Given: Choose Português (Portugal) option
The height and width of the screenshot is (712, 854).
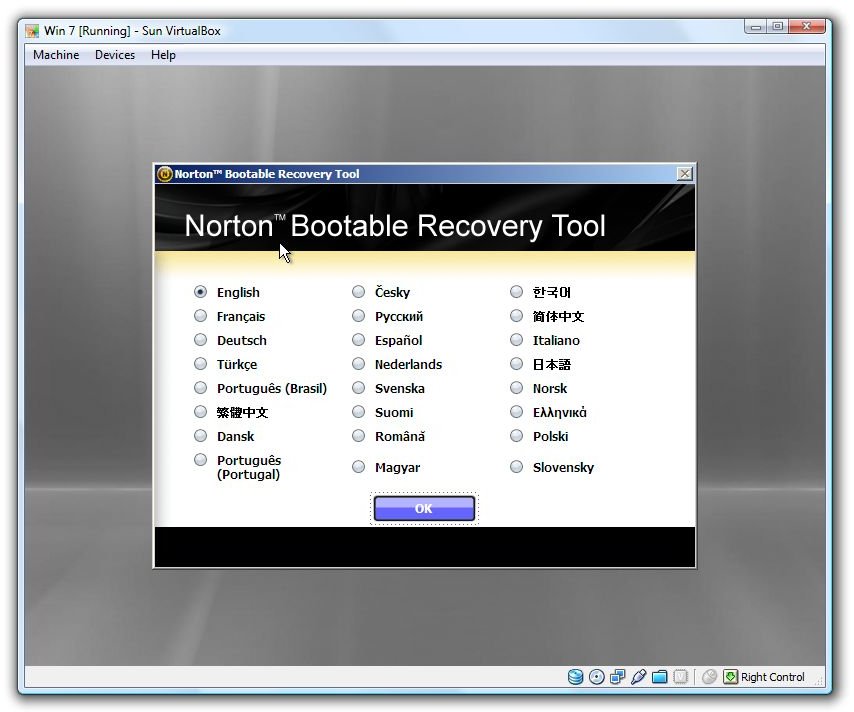Looking at the screenshot, I should [x=200, y=460].
